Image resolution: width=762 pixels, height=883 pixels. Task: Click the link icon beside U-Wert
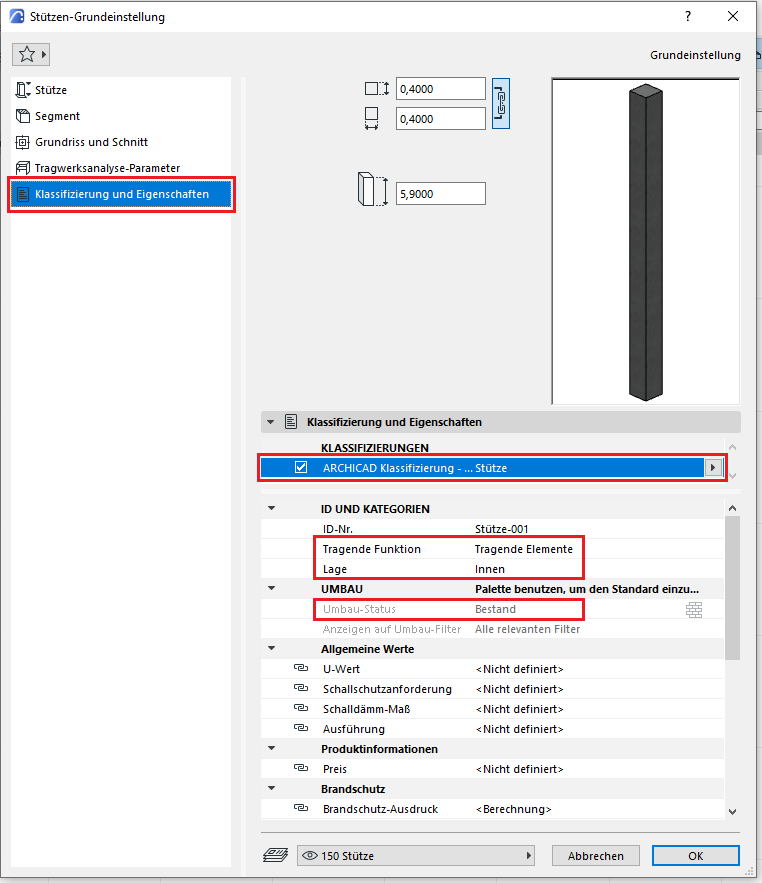click(299, 669)
